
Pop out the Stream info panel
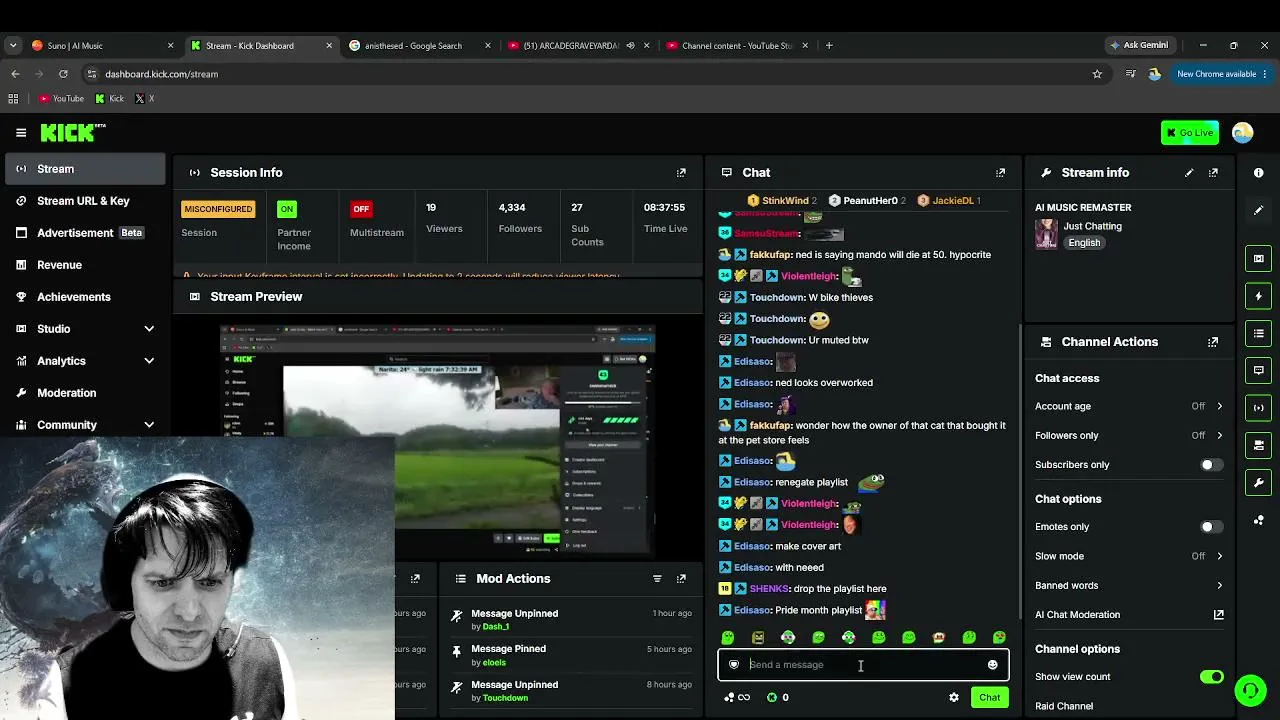click(1213, 172)
